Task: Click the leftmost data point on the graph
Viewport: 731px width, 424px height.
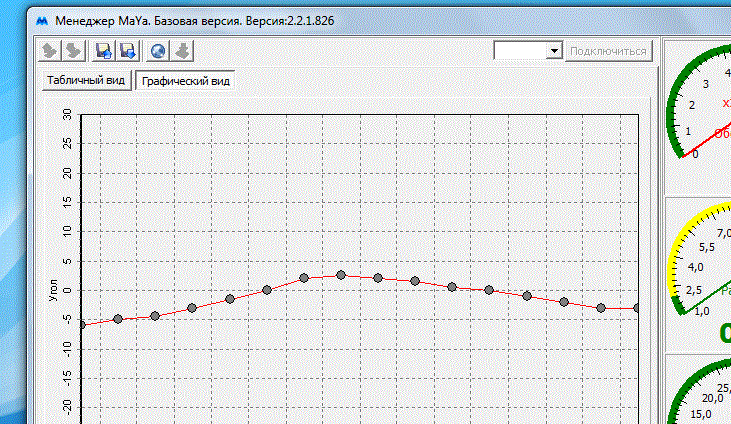Action: pyautogui.click(x=81, y=325)
